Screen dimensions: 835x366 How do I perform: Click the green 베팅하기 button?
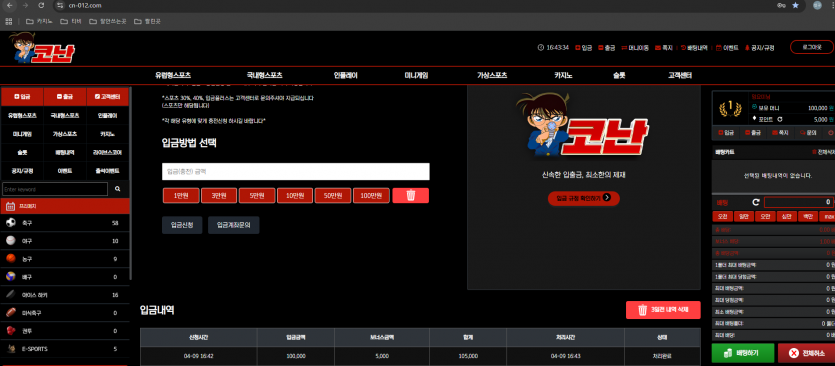click(x=742, y=353)
